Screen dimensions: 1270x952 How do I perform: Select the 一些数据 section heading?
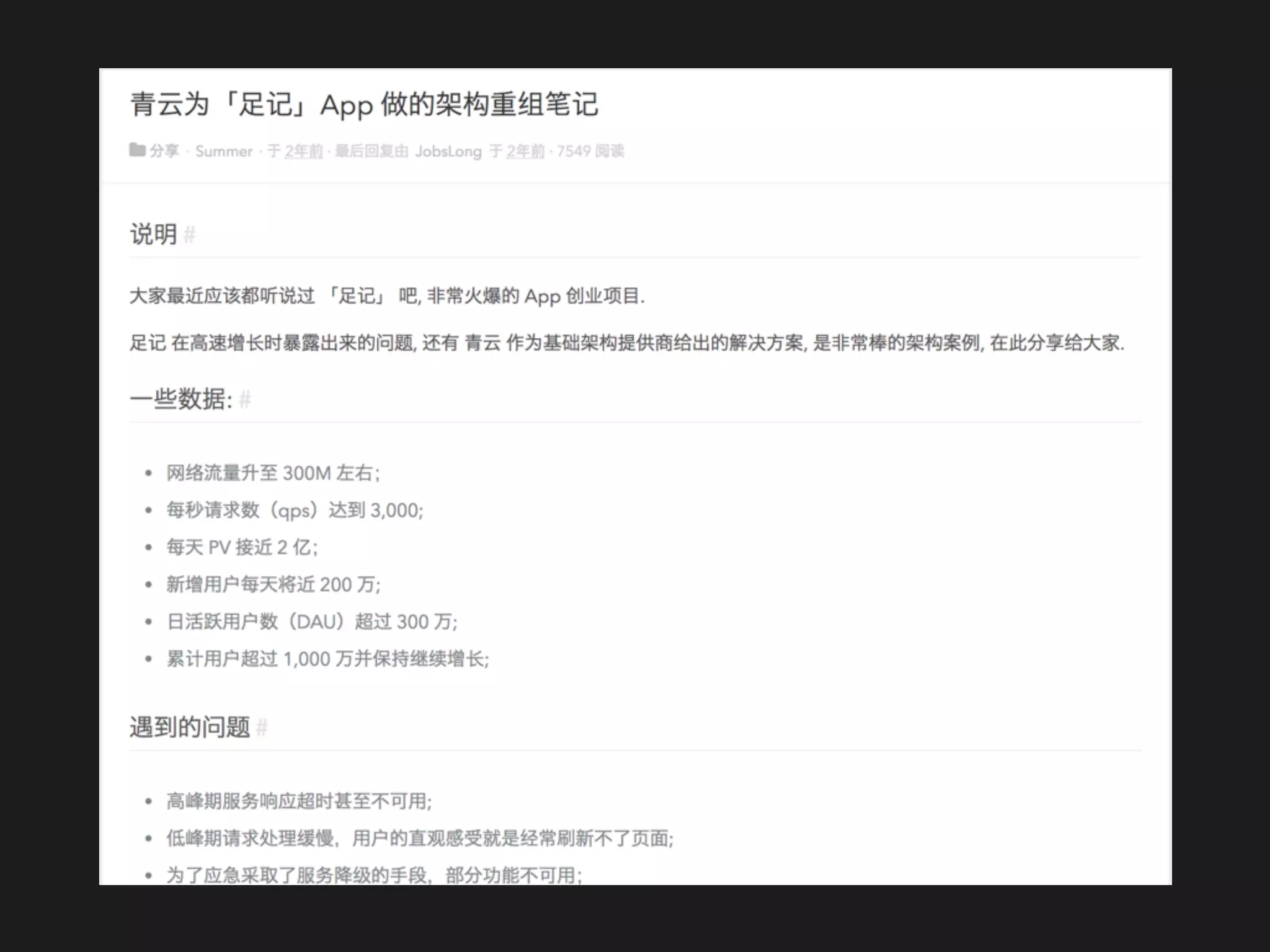180,399
